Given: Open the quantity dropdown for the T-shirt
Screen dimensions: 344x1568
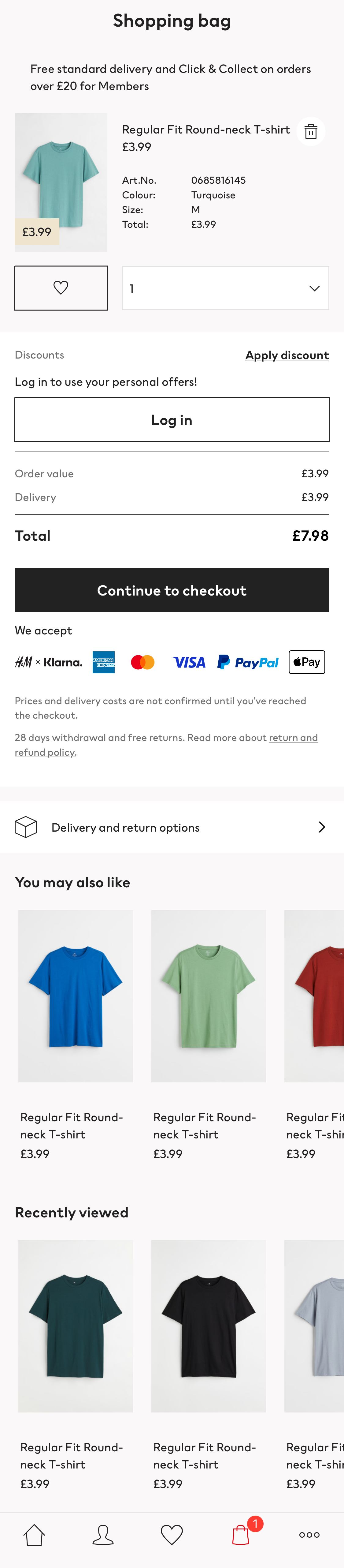Looking at the screenshot, I should coord(225,288).
